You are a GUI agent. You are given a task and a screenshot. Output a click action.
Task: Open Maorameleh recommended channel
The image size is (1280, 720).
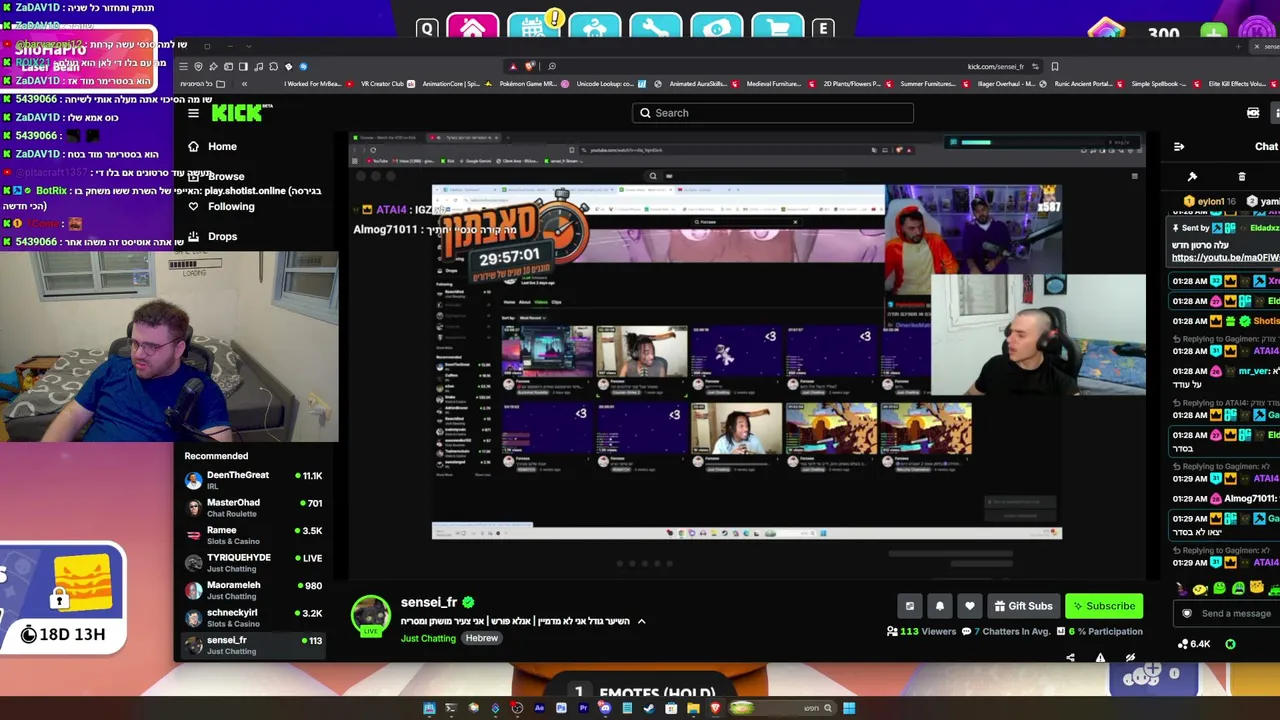pyautogui.click(x=254, y=590)
